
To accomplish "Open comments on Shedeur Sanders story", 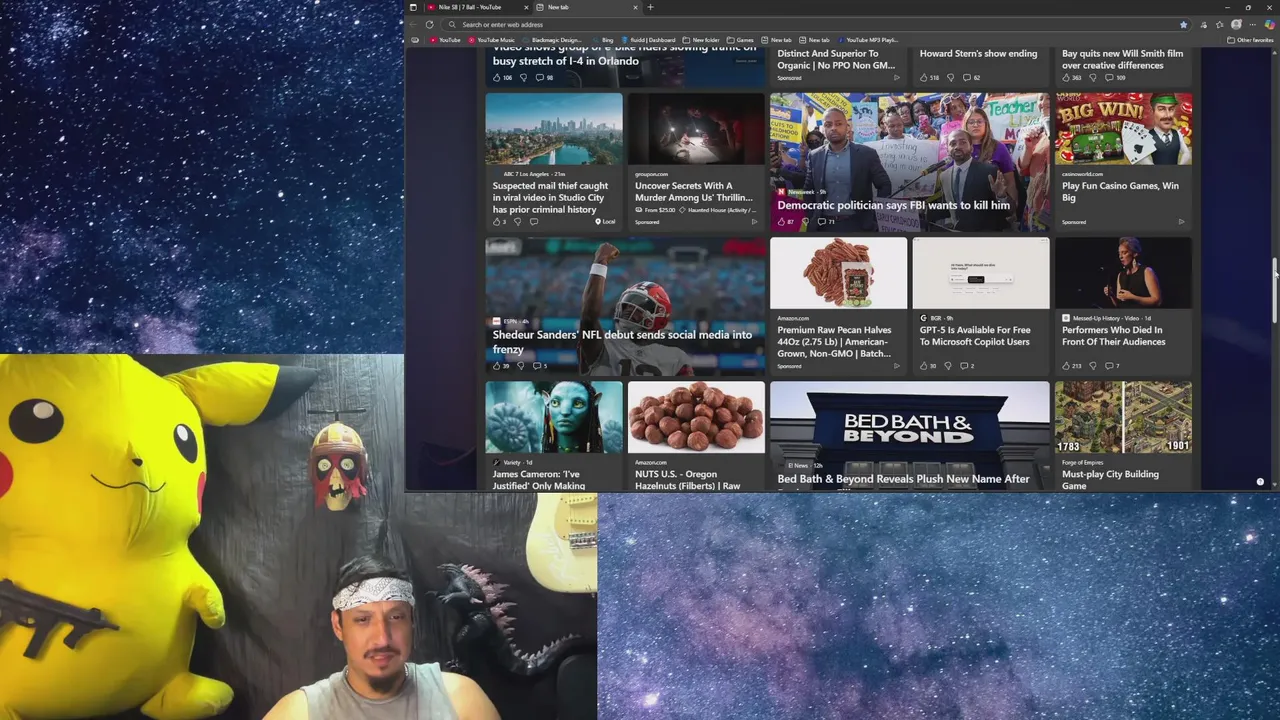I will tap(540, 366).
